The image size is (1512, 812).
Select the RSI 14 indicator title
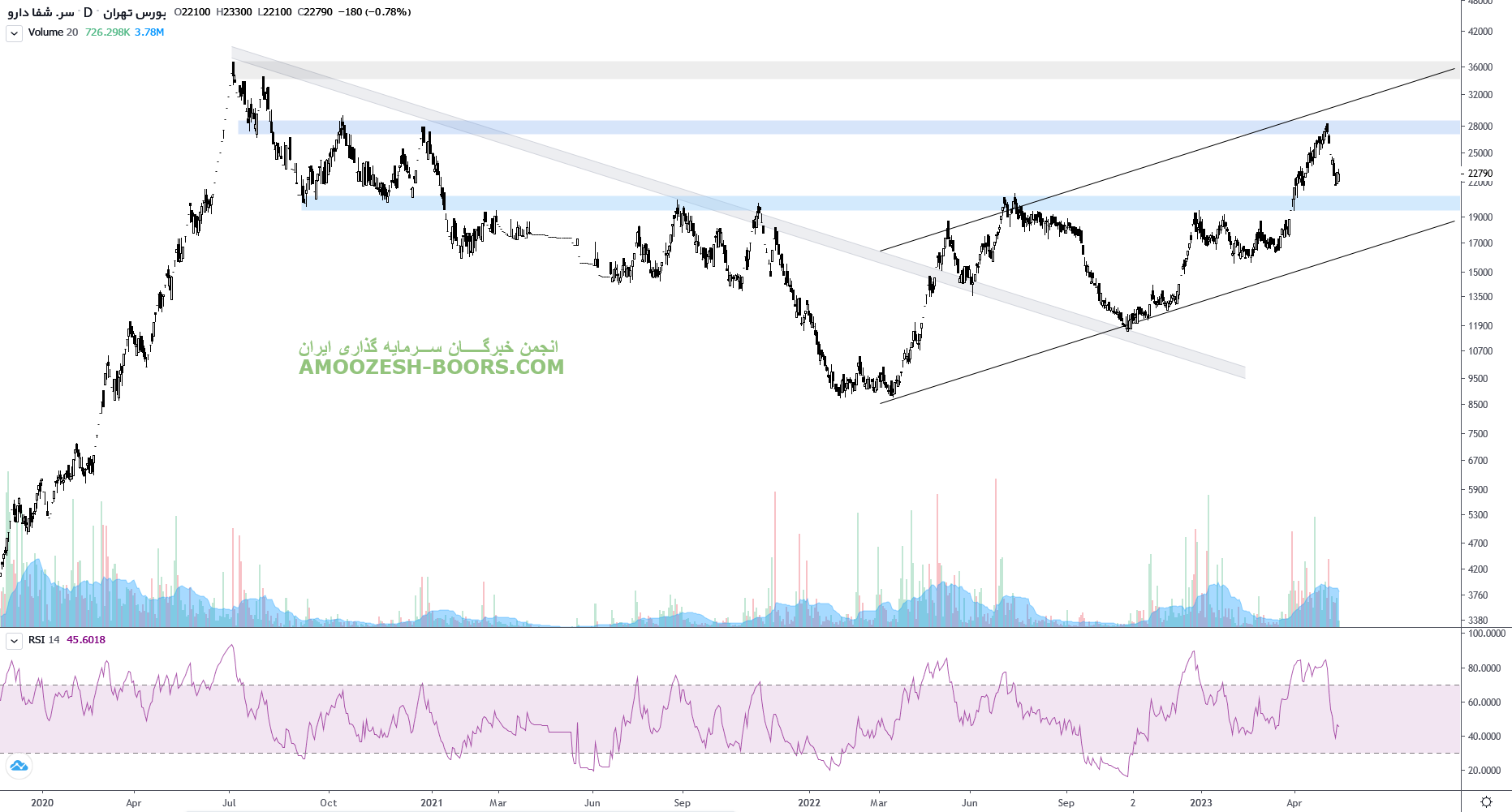pyautogui.click(x=44, y=640)
